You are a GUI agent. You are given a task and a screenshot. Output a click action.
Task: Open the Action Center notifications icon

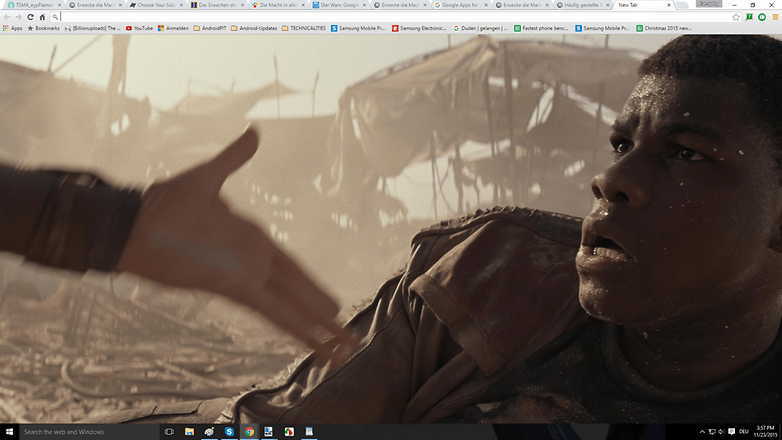[732, 432]
